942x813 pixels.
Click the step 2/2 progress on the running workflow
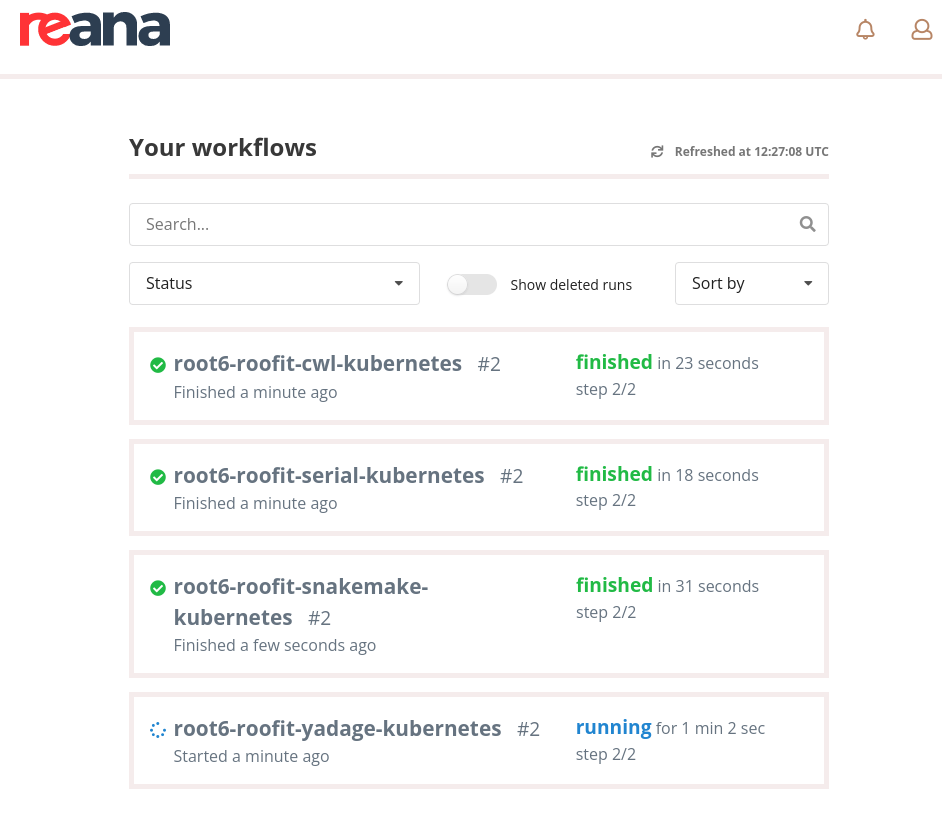click(x=605, y=753)
